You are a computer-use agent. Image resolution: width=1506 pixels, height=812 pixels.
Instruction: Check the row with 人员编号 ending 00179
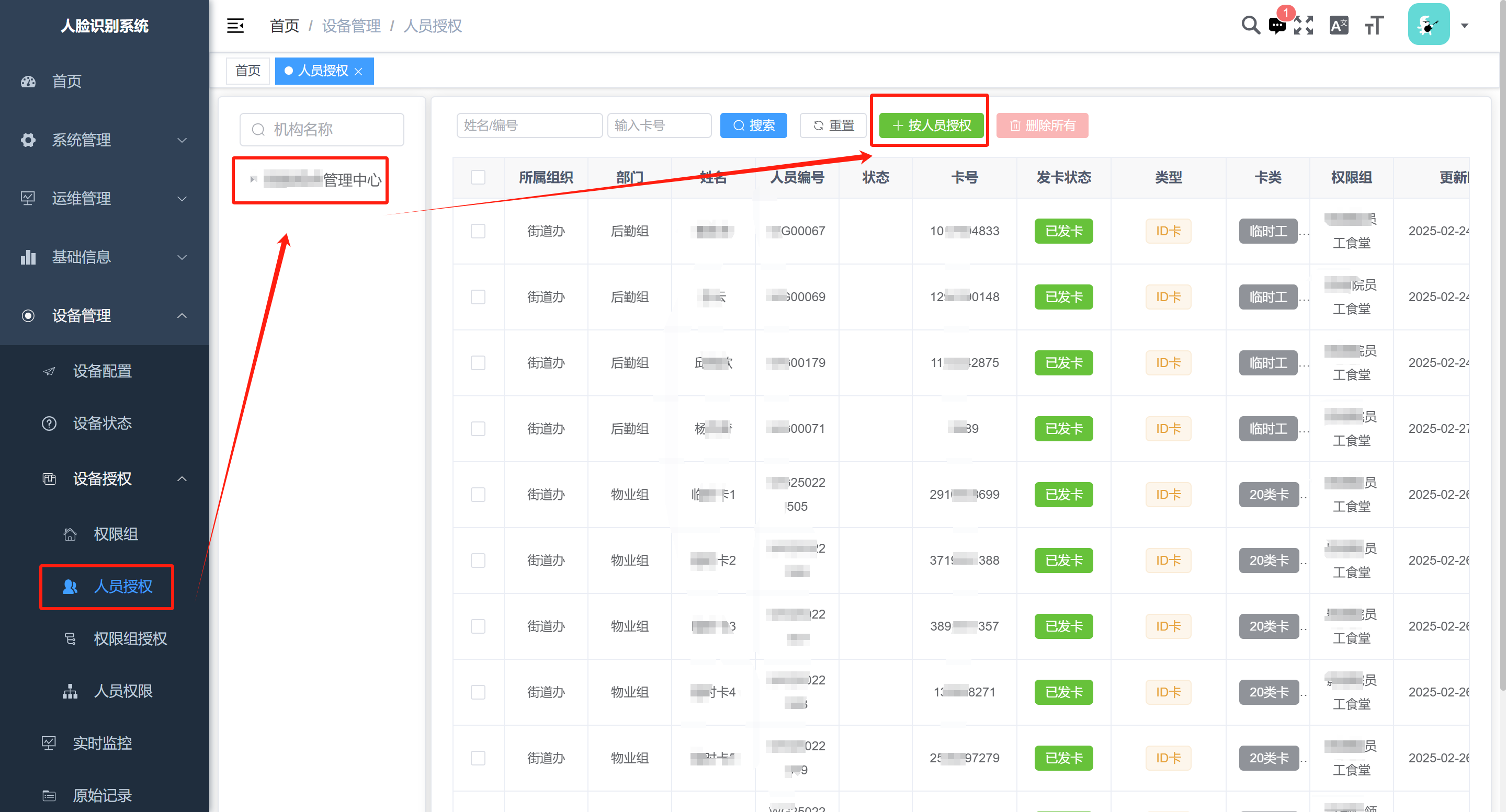pyautogui.click(x=478, y=363)
